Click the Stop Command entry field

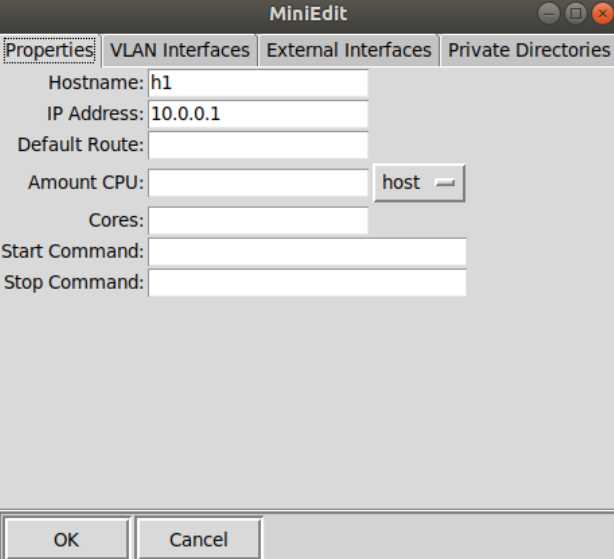tap(307, 283)
